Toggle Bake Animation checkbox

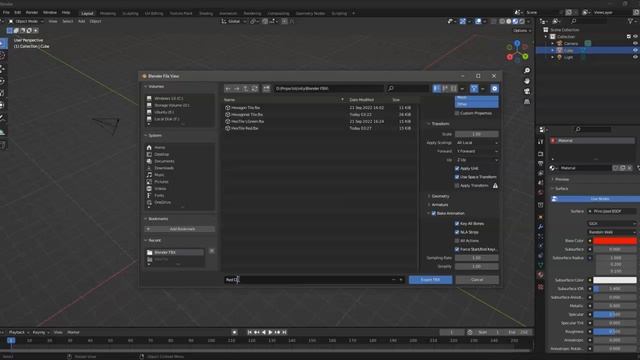(x=434, y=213)
